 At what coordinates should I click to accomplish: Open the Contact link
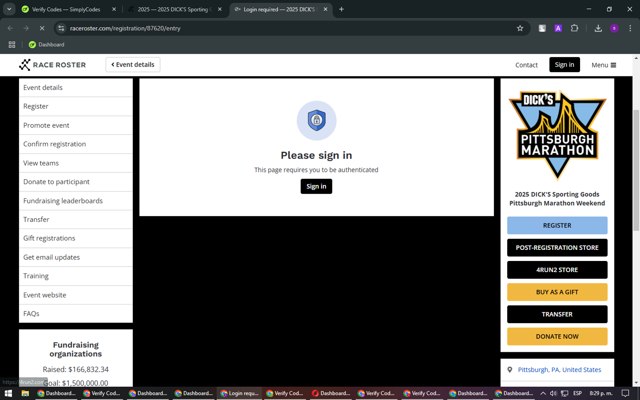coord(526,65)
